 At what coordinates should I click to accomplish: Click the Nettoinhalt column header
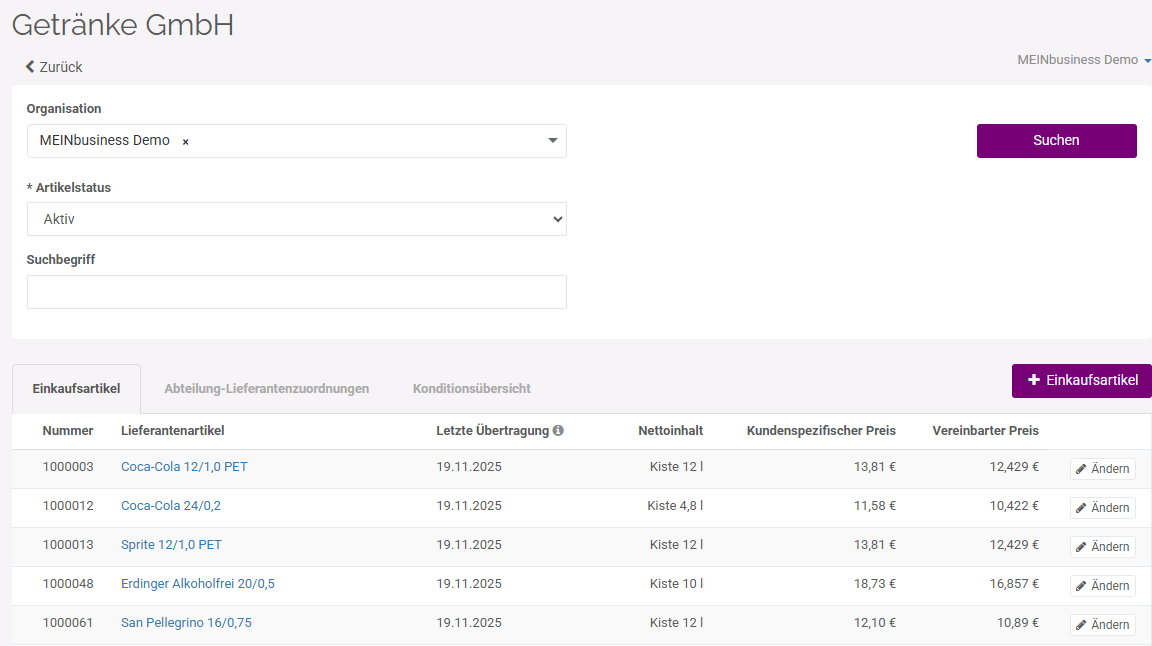click(x=671, y=431)
